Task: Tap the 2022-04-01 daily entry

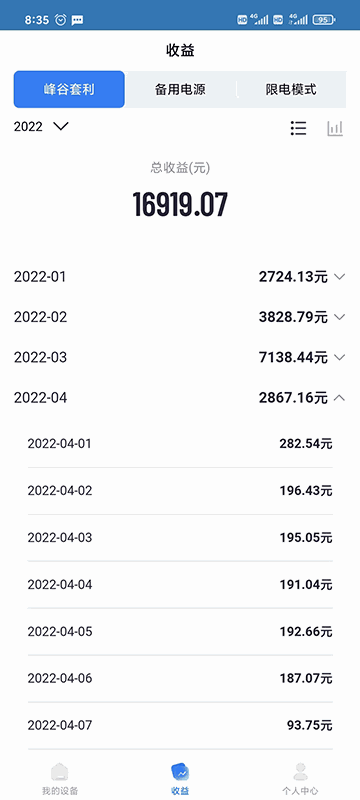Action: (180, 444)
